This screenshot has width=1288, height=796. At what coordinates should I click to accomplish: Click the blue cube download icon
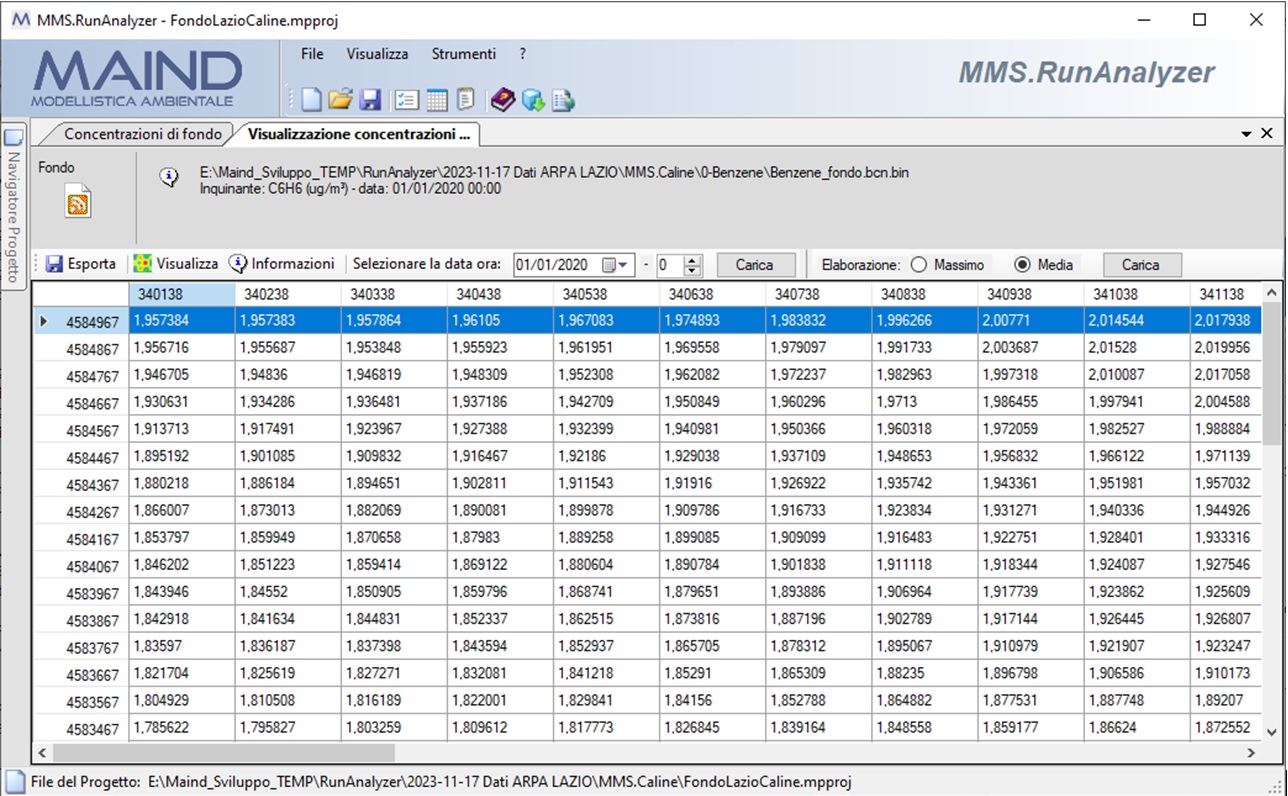[x=532, y=99]
